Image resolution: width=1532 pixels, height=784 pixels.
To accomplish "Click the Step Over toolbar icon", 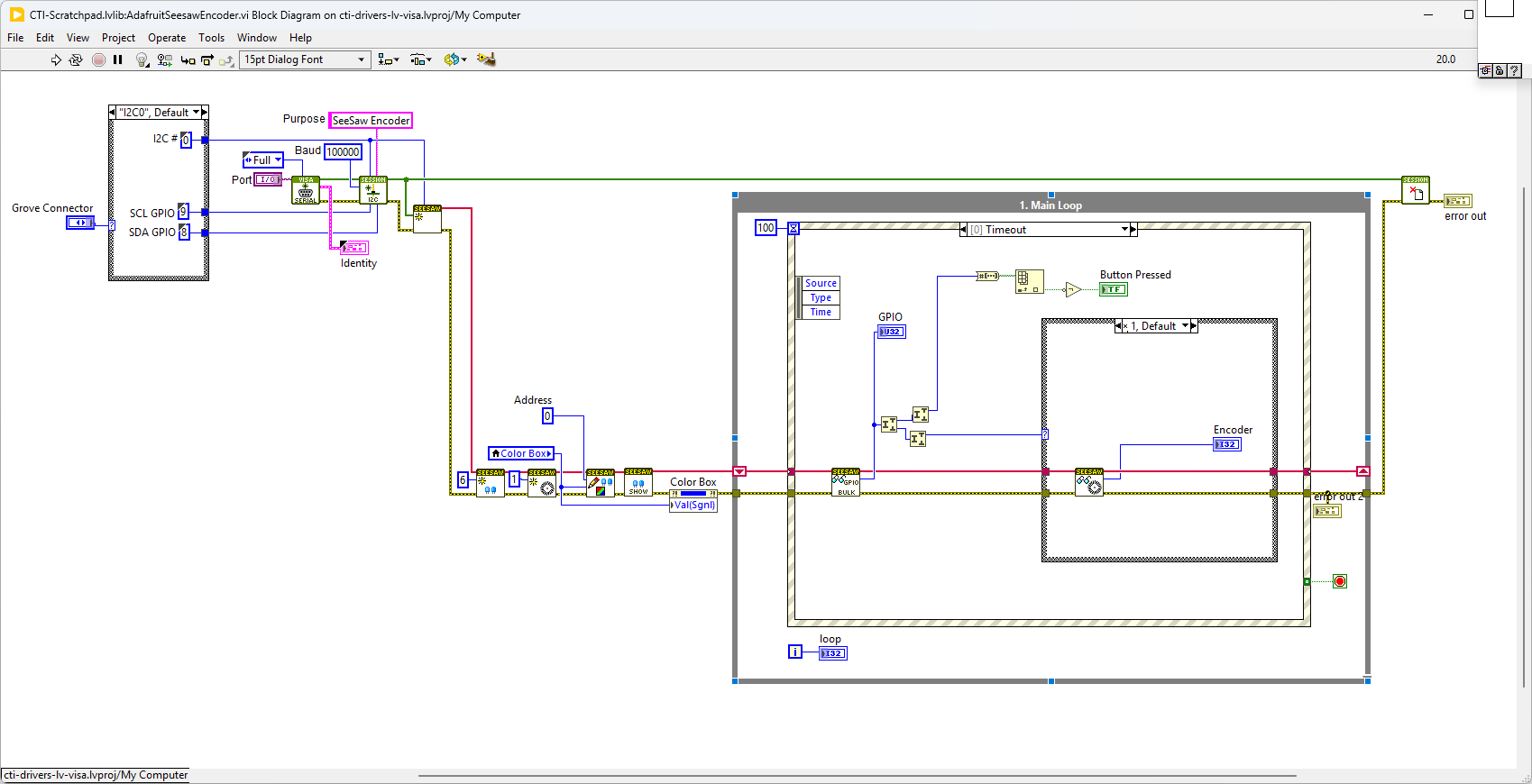I will [207, 59].
